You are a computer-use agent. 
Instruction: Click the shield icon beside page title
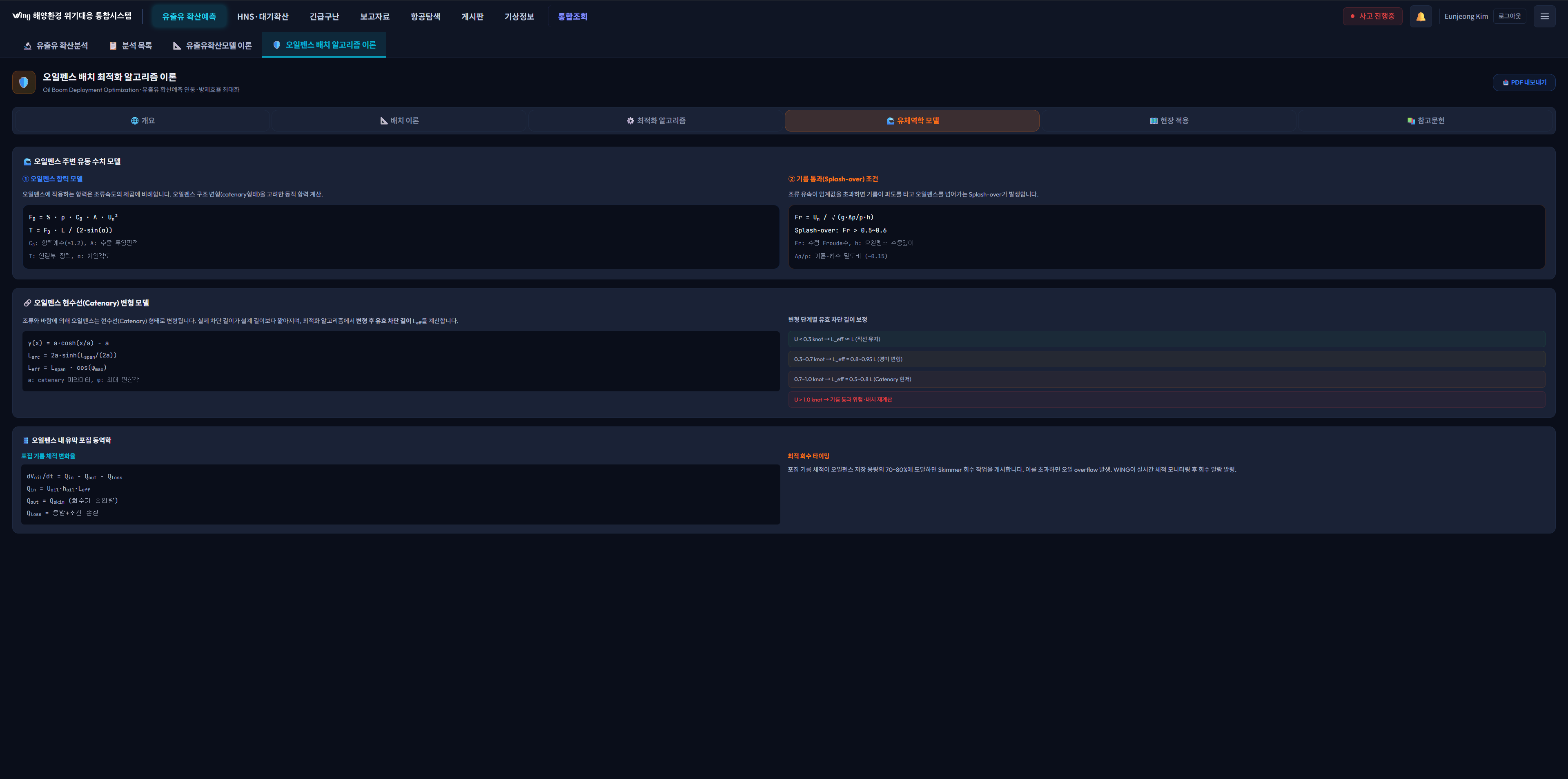(x=24, y=82)
